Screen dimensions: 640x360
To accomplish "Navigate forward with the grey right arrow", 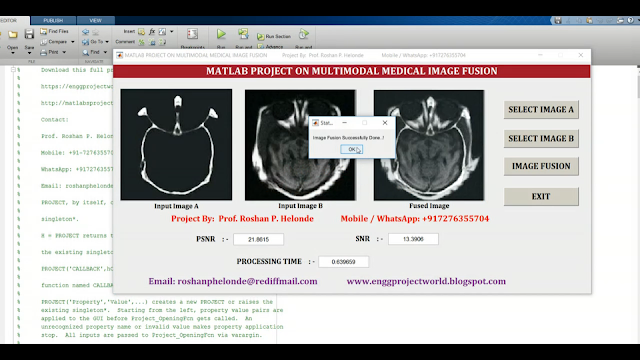I will pyautogui.click(x=96, y=31).
